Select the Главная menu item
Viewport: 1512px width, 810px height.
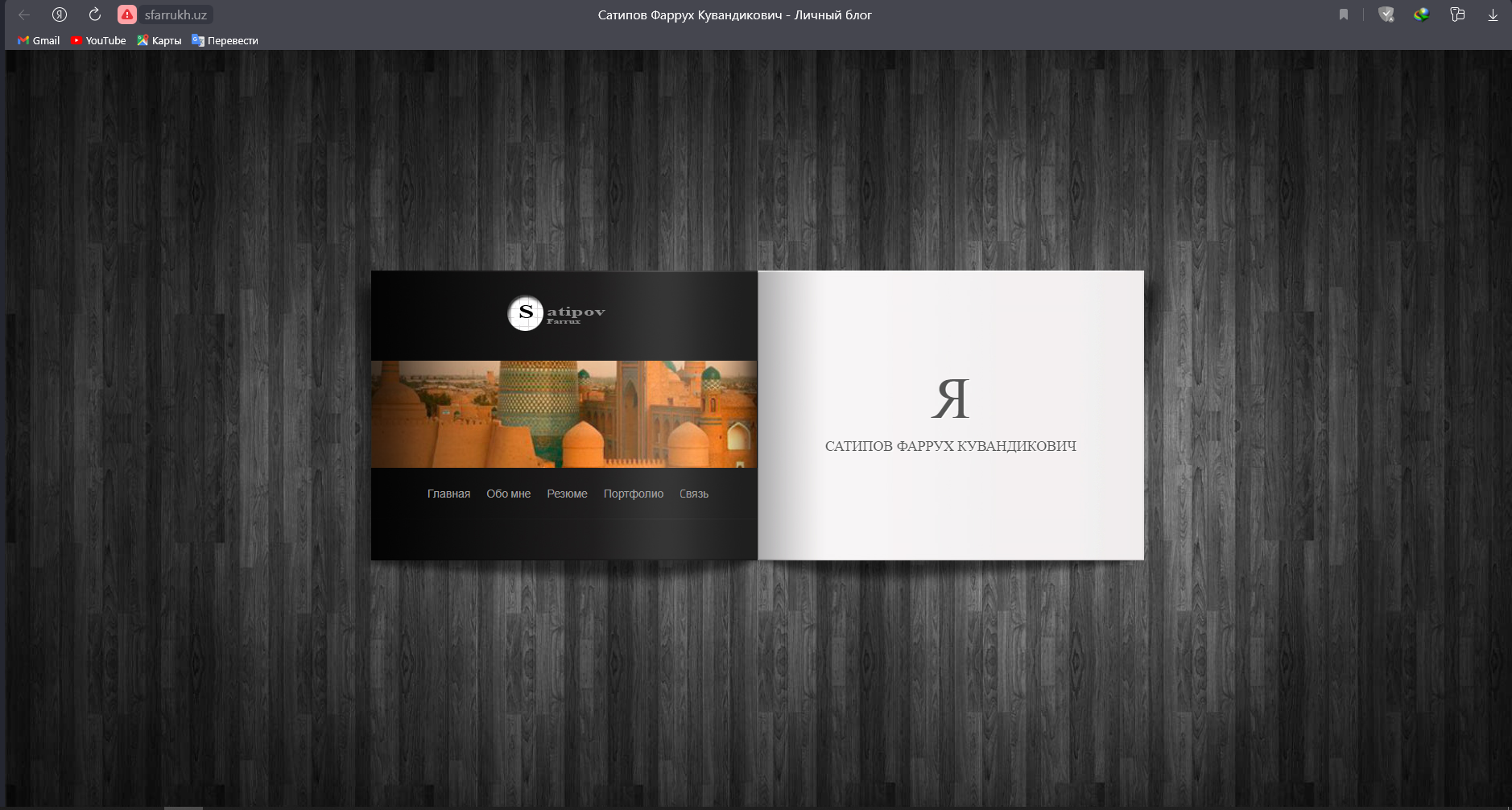click(448, 494)
